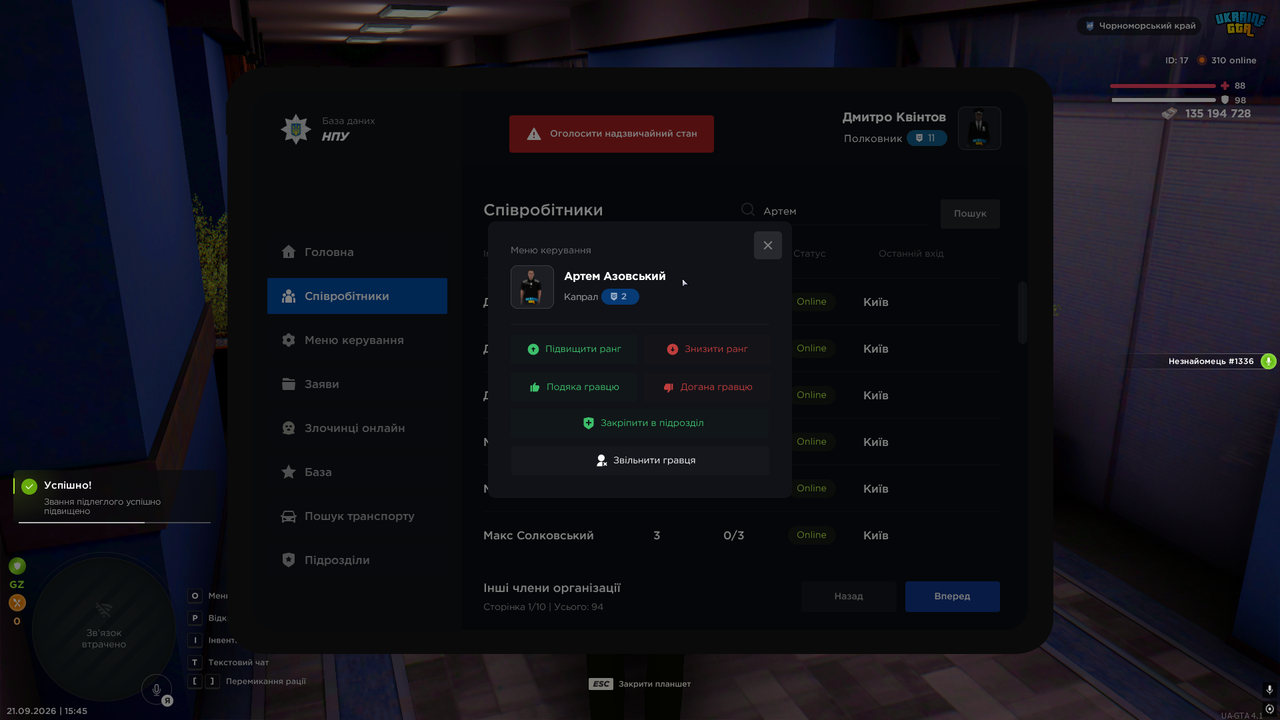This screenshot has width=1280, height=720.
Task: Open Меню керування in the sidebar
Action: pyautogui.click(x=357, y=340)
